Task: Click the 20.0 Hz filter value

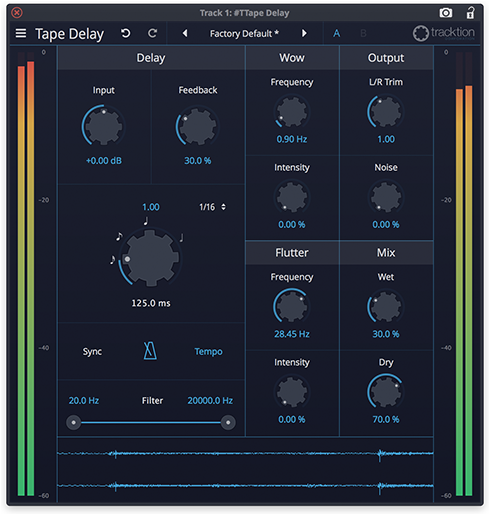Action: 84,400
